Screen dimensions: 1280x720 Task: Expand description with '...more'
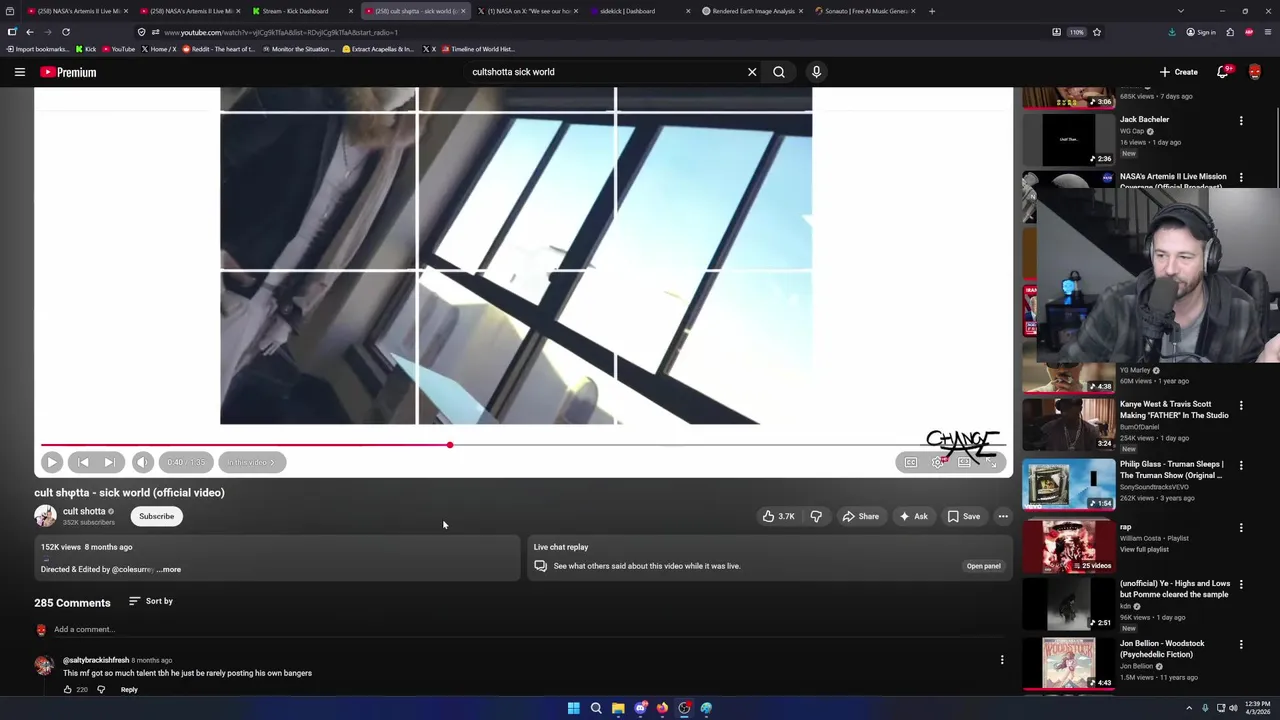pos(169,569)
